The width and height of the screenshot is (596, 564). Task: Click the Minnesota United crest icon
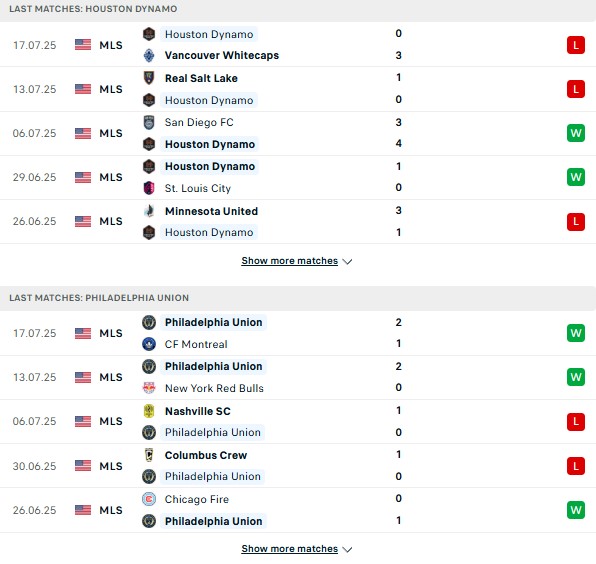point(149,211)
